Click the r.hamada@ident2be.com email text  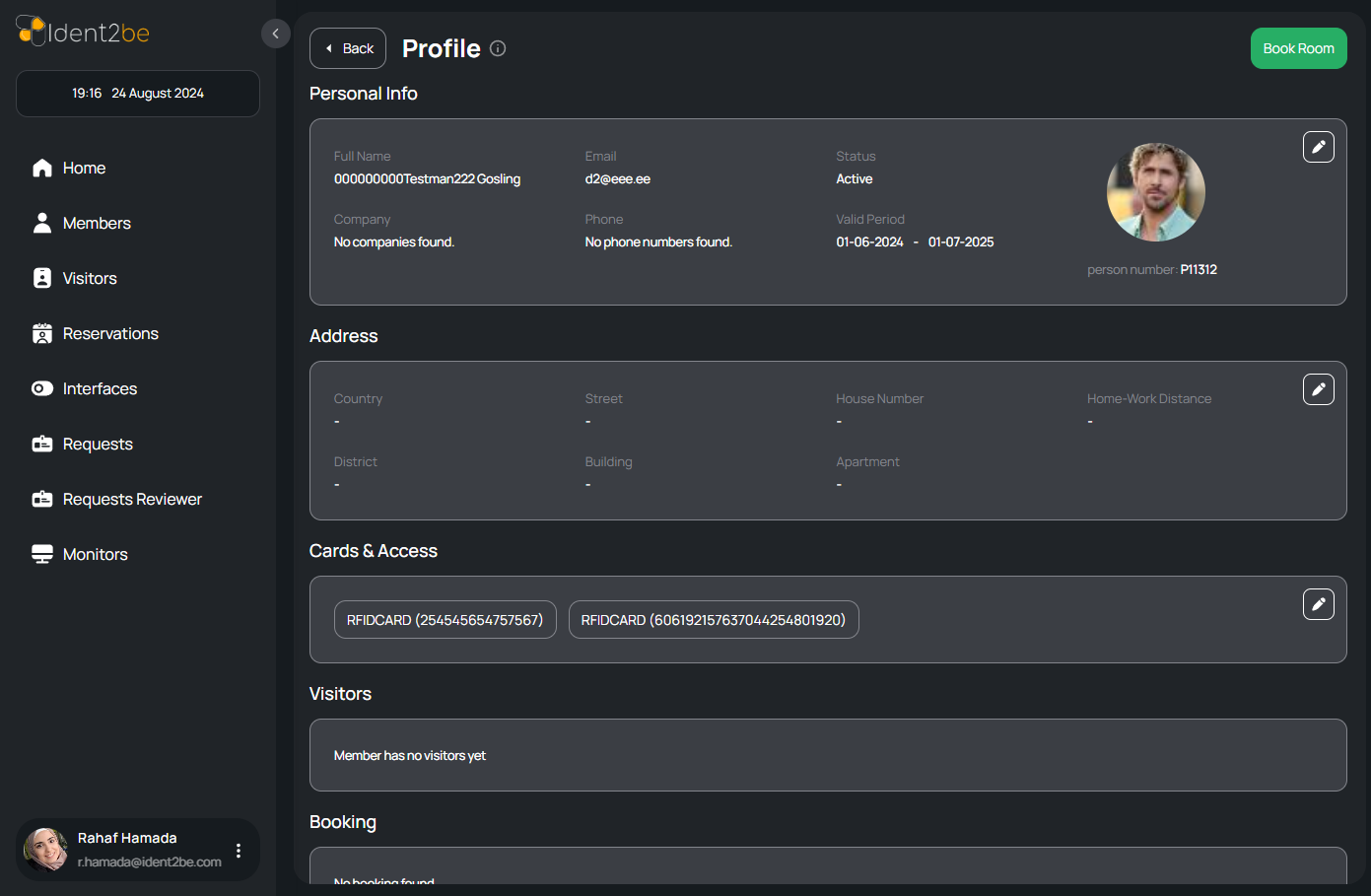pos(150,862)
